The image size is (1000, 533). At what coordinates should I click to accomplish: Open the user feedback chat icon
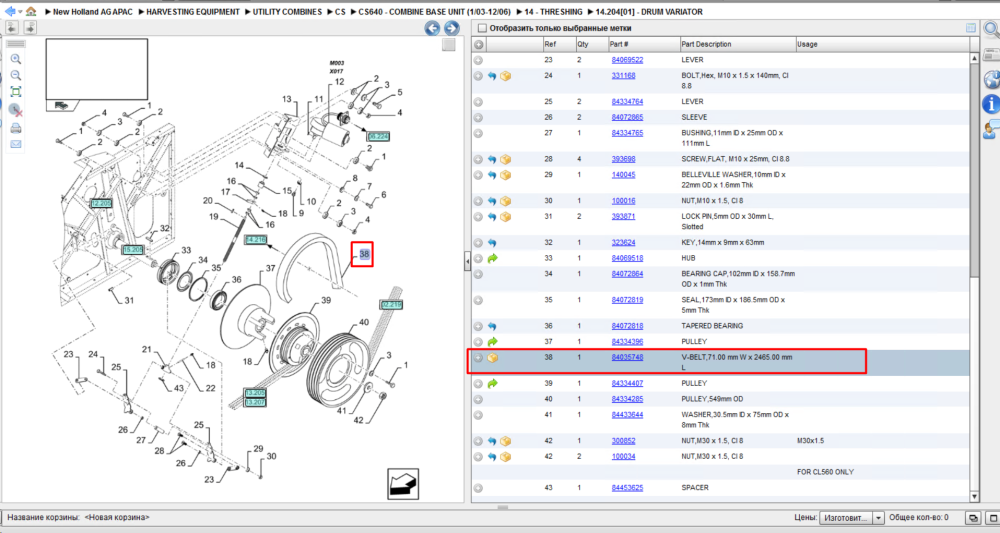click(x=992, y=129)
